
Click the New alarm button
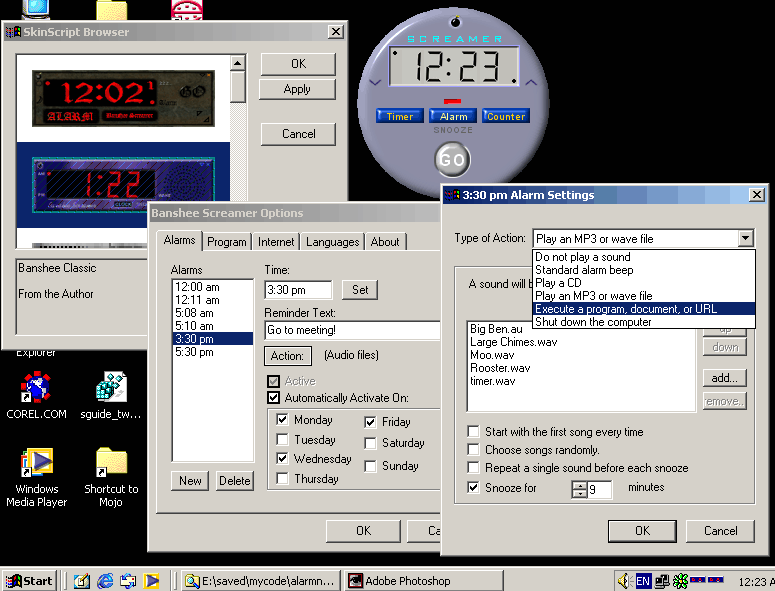coord(190,480)
